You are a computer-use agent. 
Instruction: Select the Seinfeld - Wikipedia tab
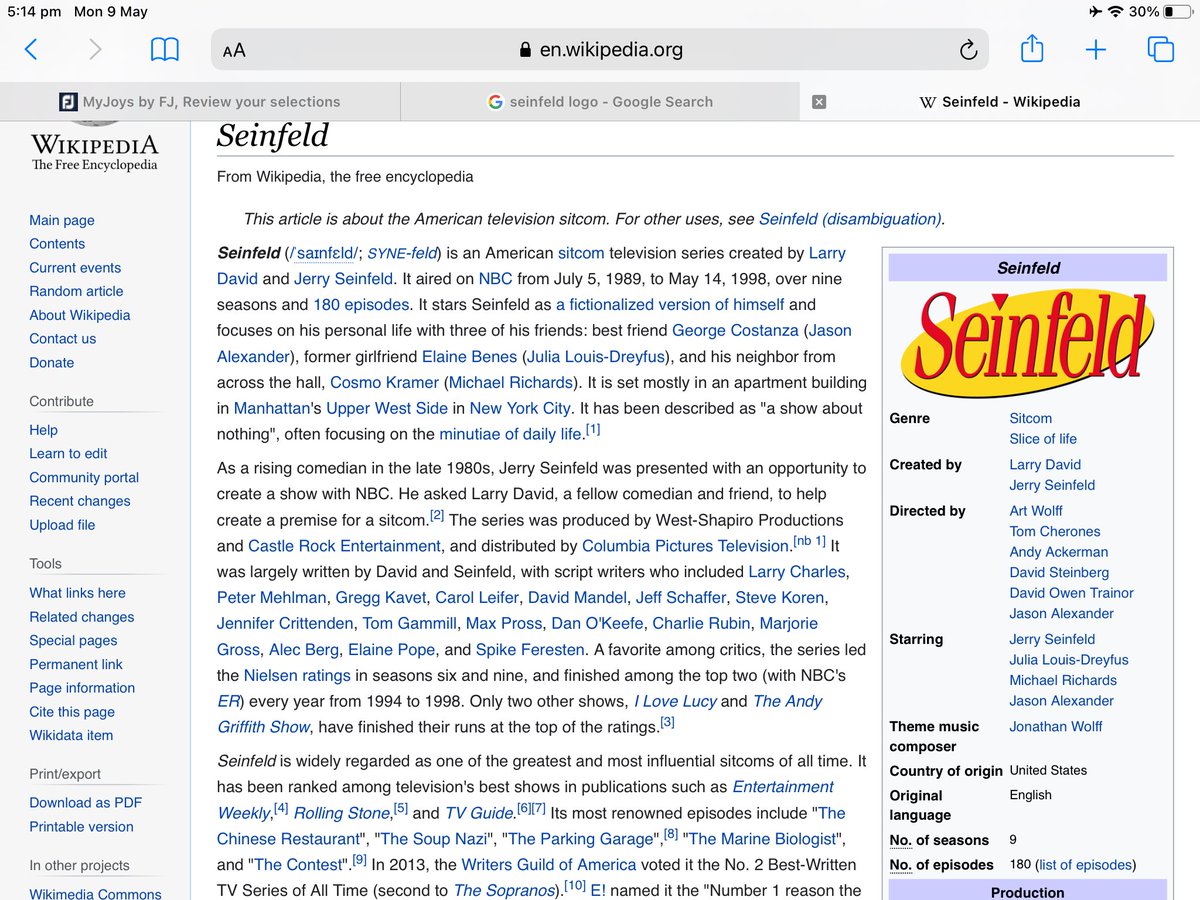pos(1000,102)
